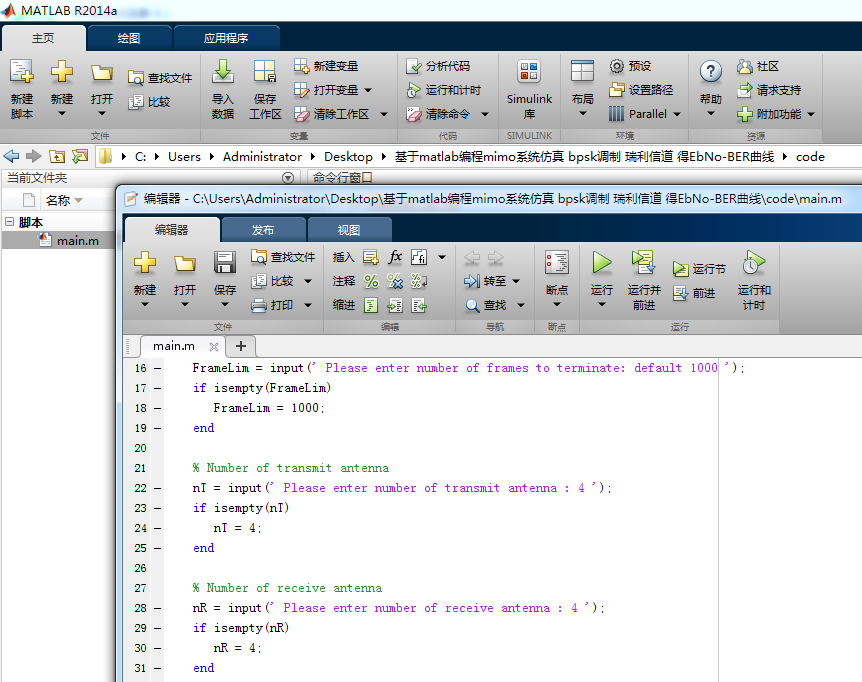
Task: Click line 24 code 'nT = 4;'
Action: click(x=237, y=528)
